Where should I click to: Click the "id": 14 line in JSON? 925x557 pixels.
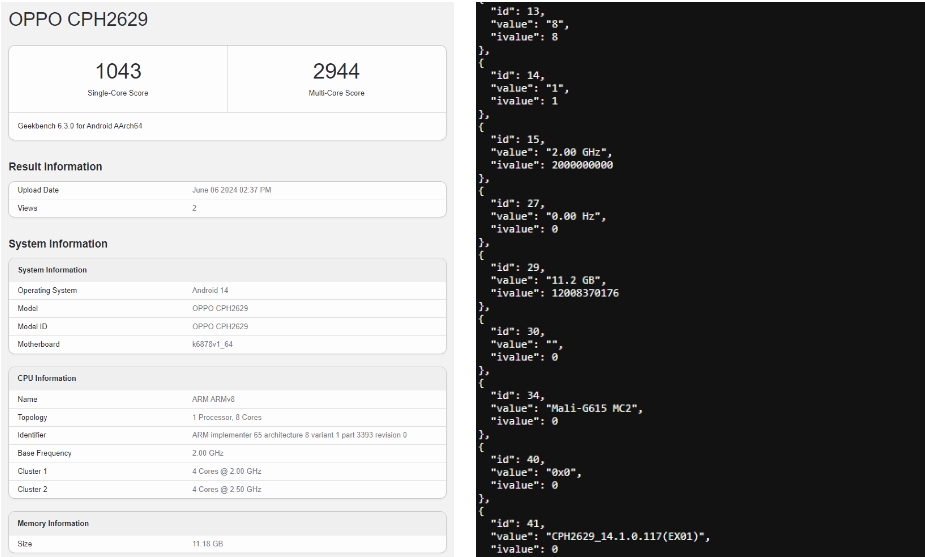pyautogui.click(x=517, y=76)
